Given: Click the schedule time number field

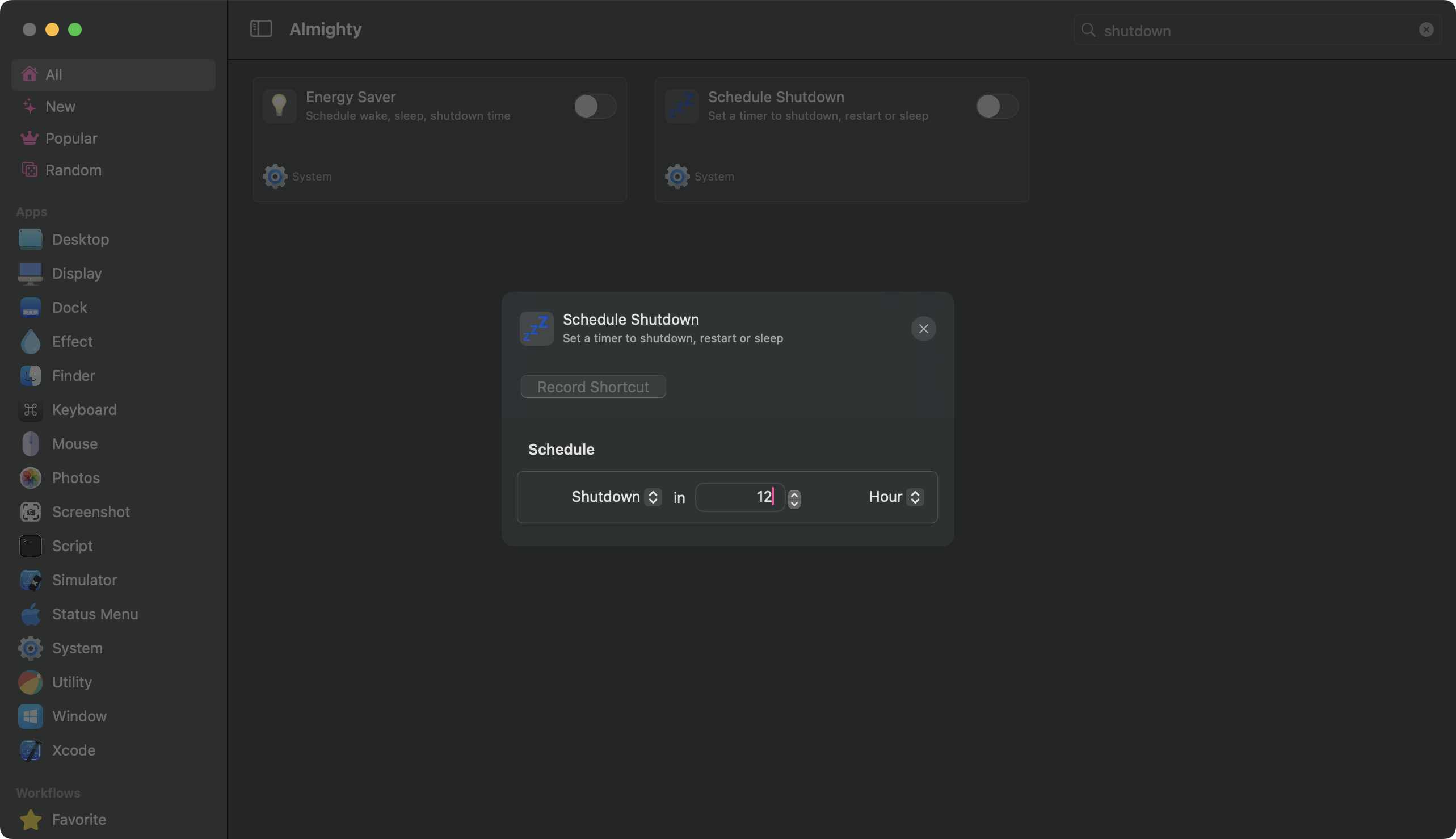Looking at the screenshot, I should point(739,497).
